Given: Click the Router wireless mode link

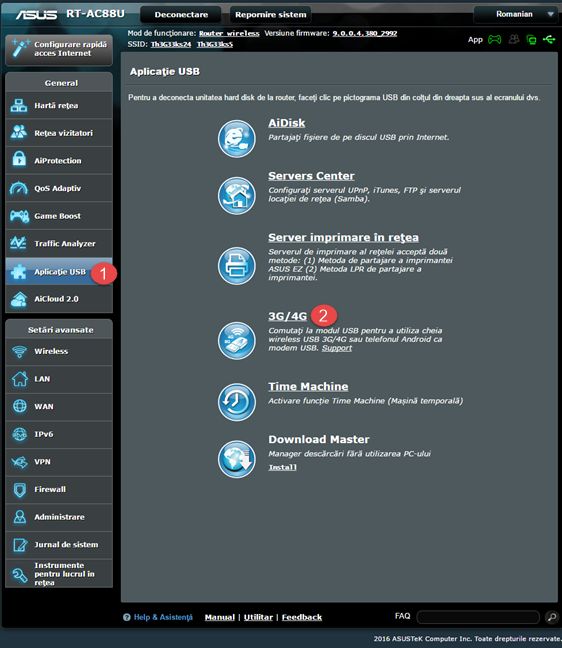Looking at the screenshot, I should point(229,33).
